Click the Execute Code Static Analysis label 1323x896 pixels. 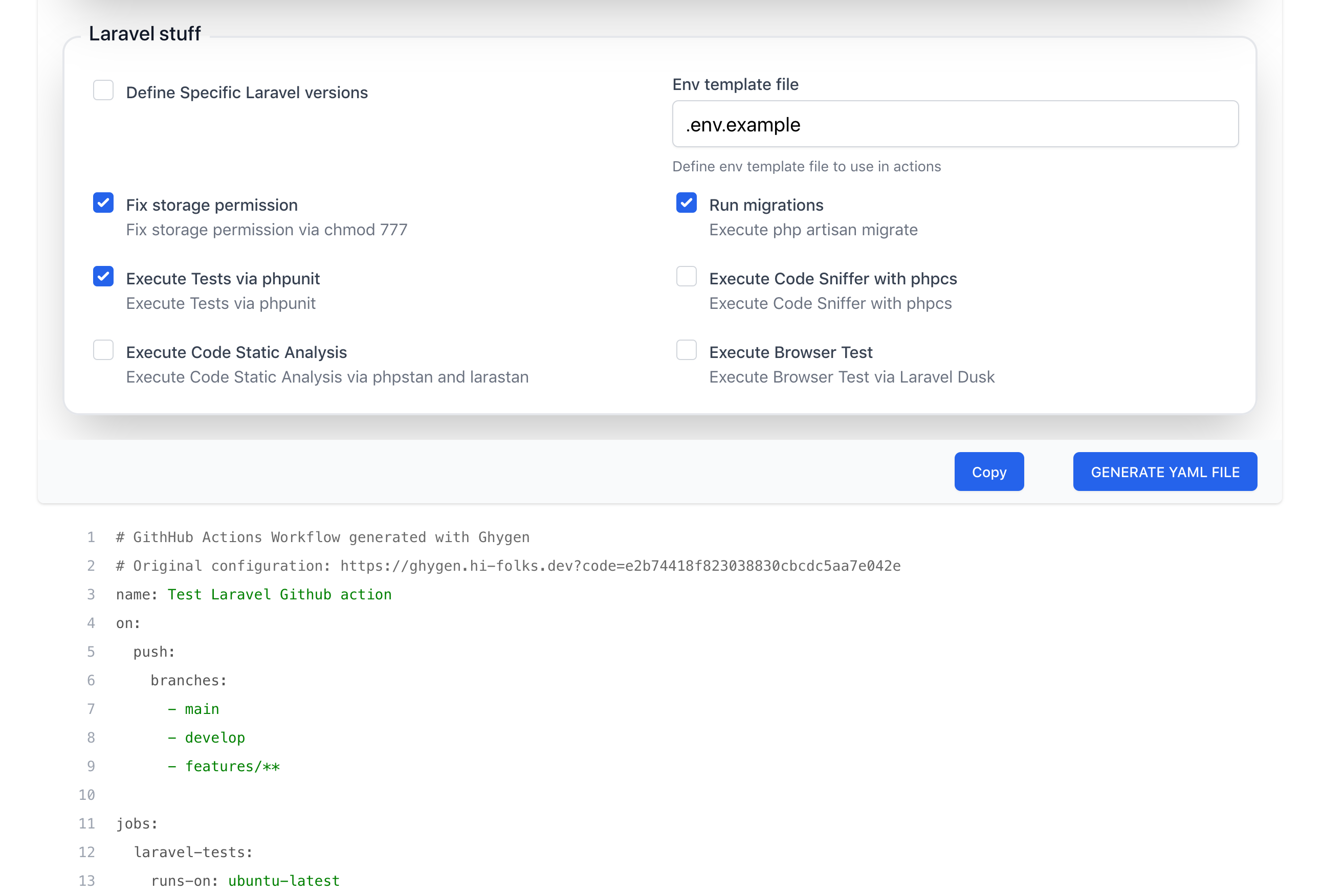point(236,352)
